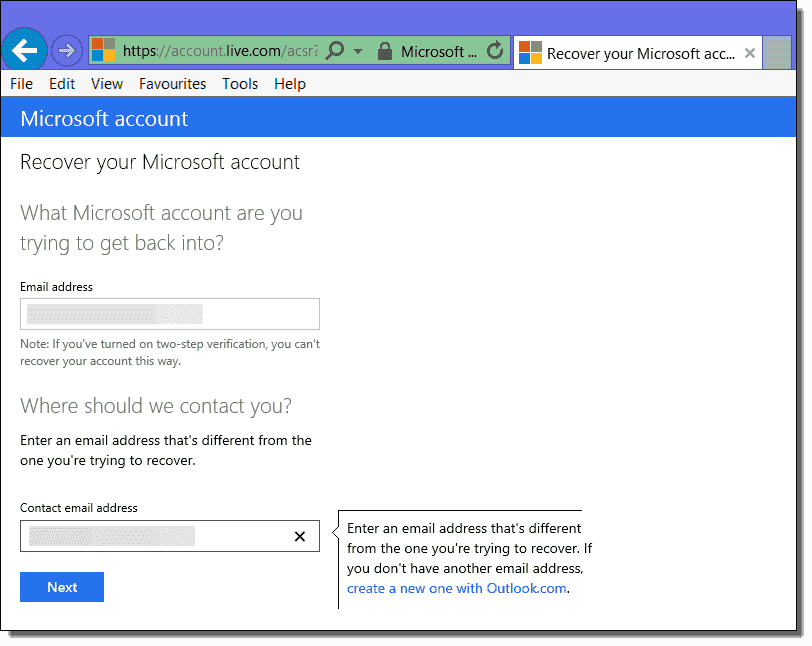Open the Tools menu
This screenshot has height=646, width=812.
[240, 84]
